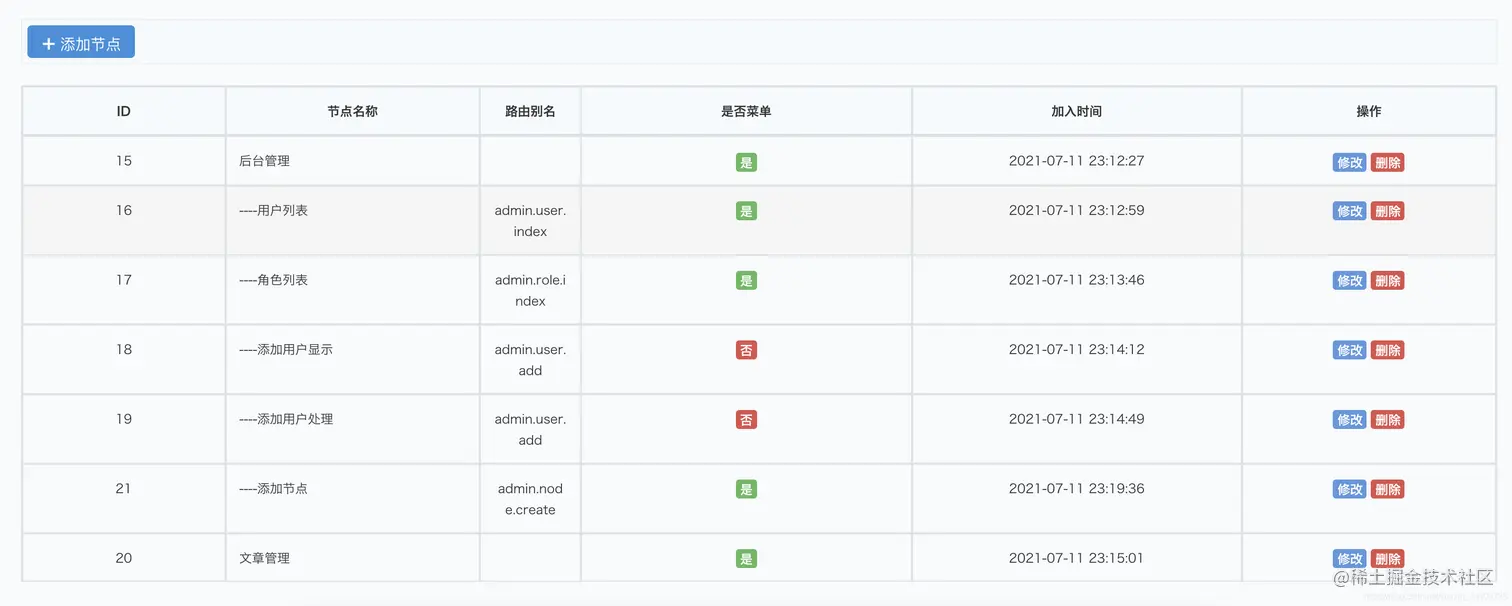The image size is (1512, 606).
Task: Click 删除 for row ID 15
Action: 1387,162
